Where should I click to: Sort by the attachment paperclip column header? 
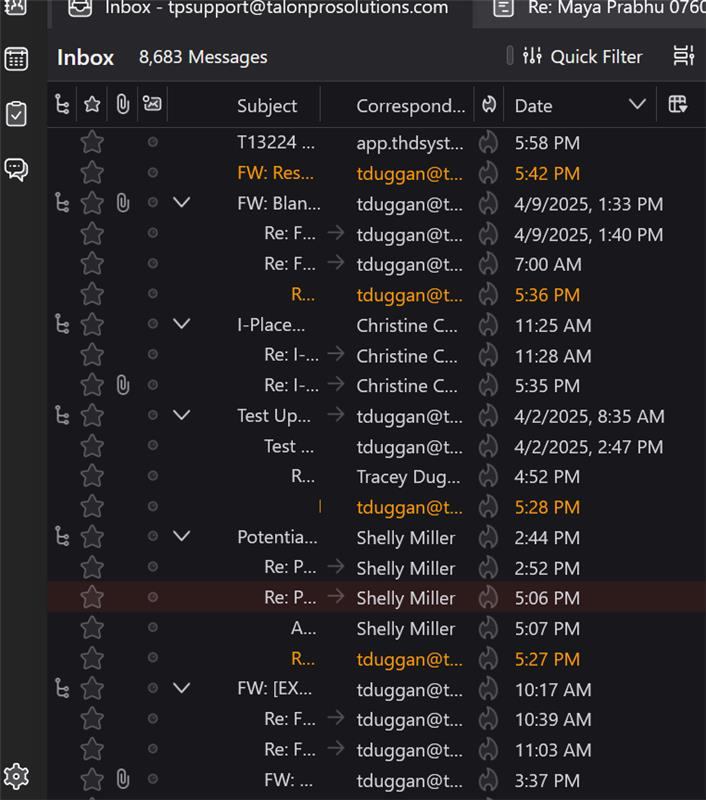coord(122,105)
